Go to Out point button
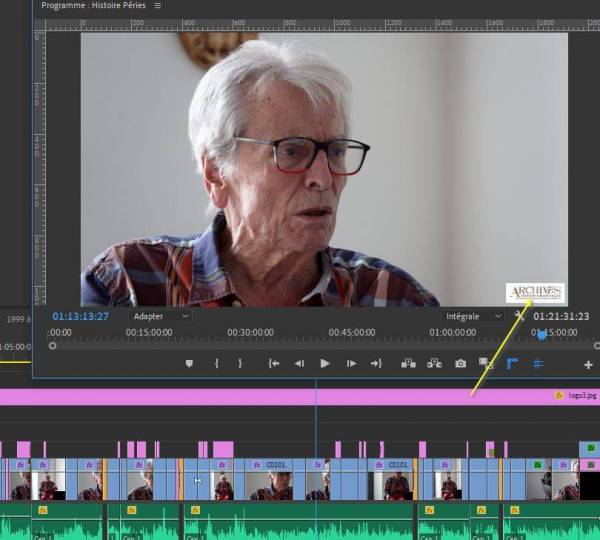 tap(376, 364)
